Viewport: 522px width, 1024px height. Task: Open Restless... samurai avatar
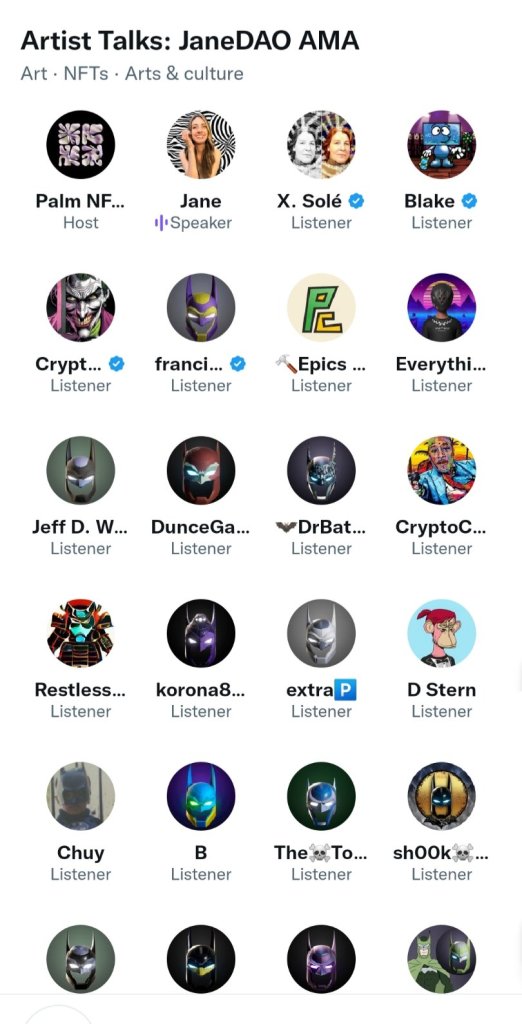(x=81, y=633)
